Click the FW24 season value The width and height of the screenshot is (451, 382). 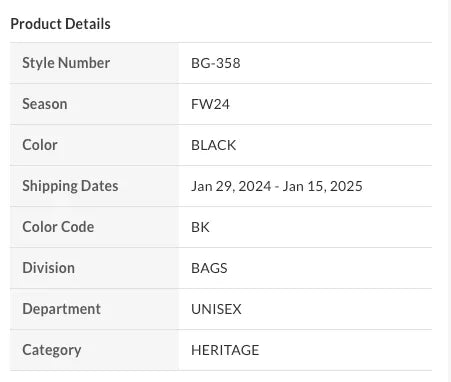coord(210,104)
